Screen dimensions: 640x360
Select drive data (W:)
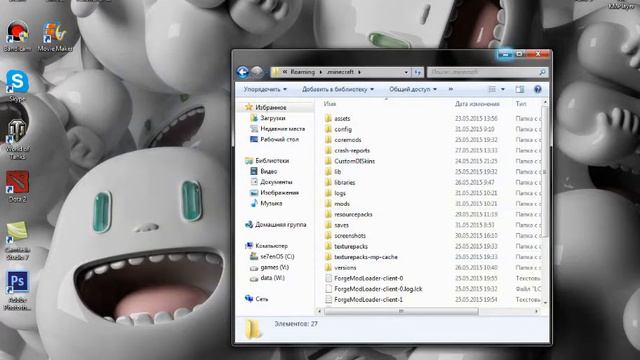(x=272, y=278)
